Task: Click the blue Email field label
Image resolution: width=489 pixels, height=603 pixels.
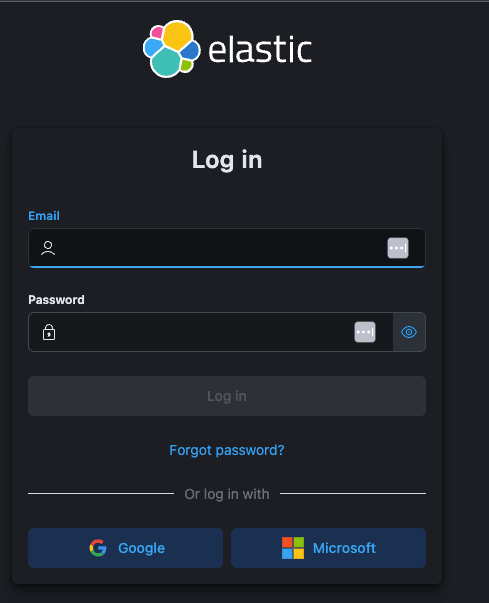Action: [x=44, y=216]
